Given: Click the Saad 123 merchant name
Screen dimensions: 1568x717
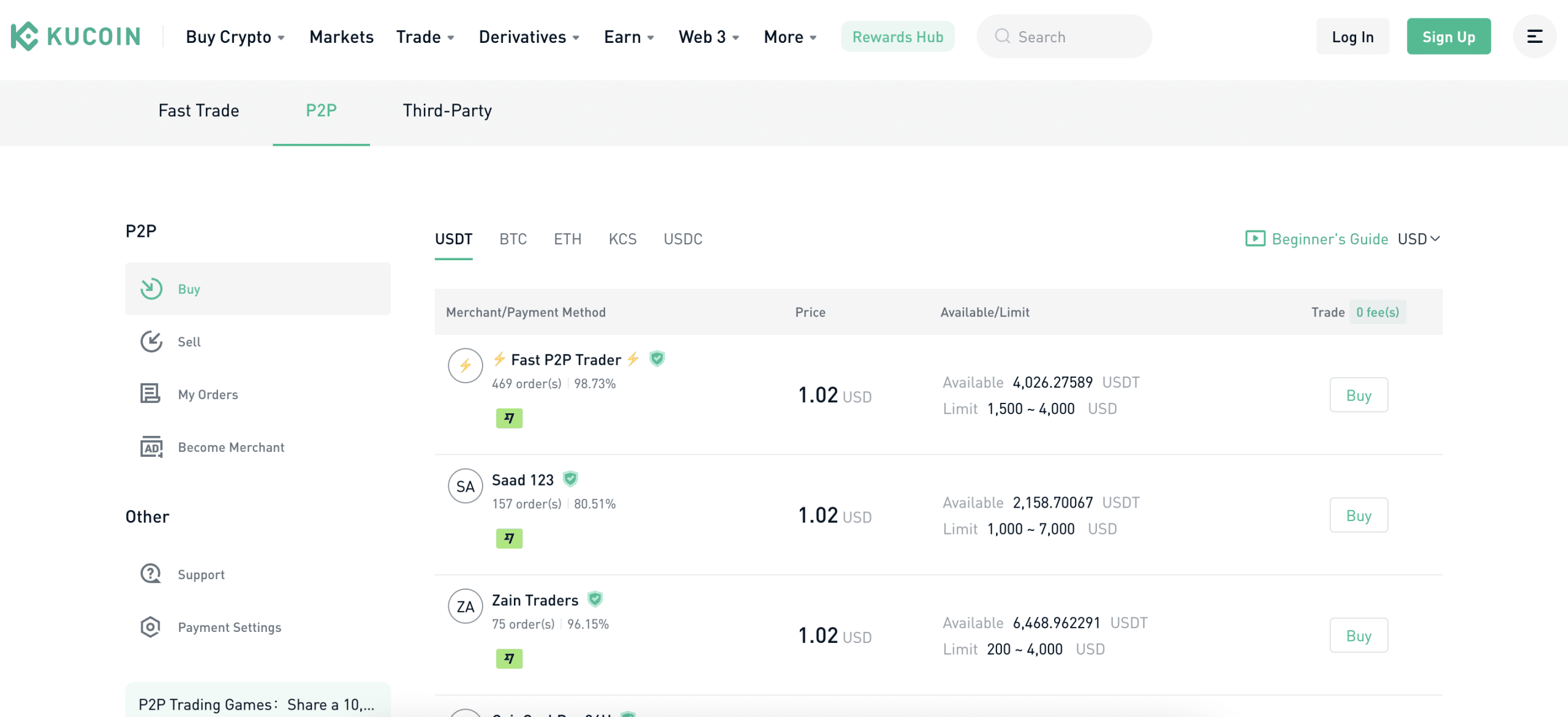Looking at the screenshot, I should pos(522,480).
